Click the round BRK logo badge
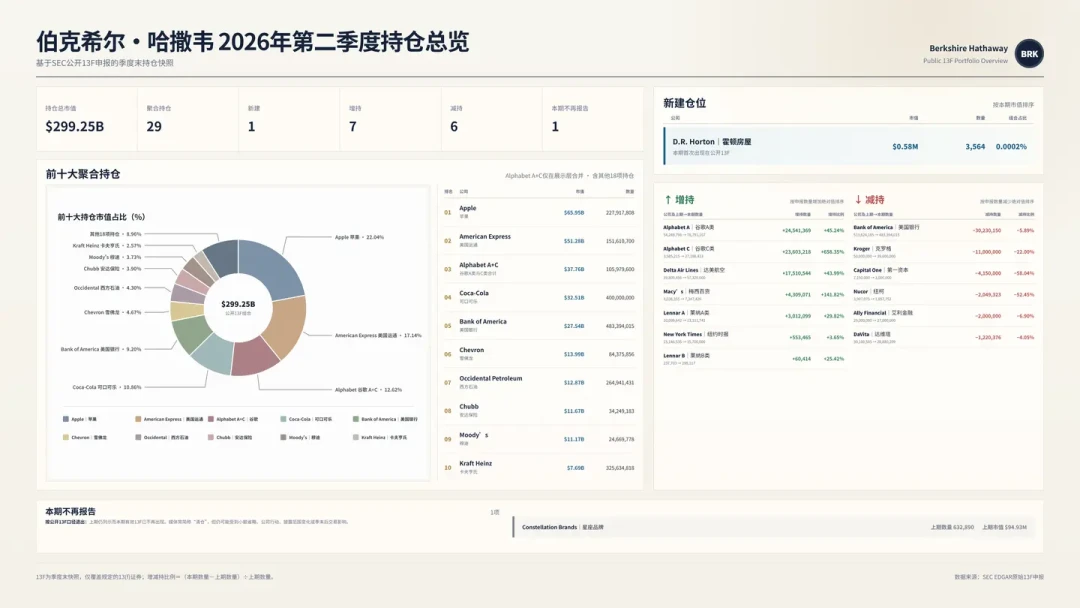The image size is (1080, 608). click(1029, 54)
